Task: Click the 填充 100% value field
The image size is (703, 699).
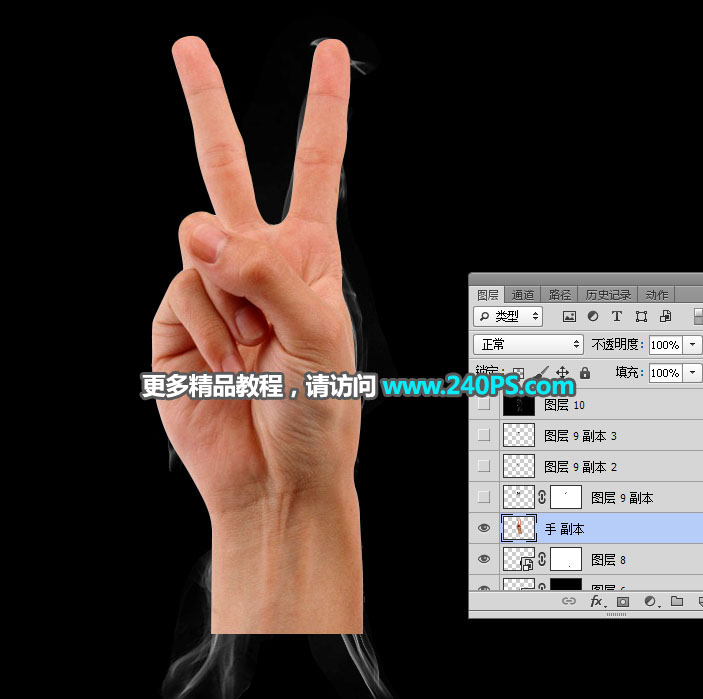Action: (666, 373)
